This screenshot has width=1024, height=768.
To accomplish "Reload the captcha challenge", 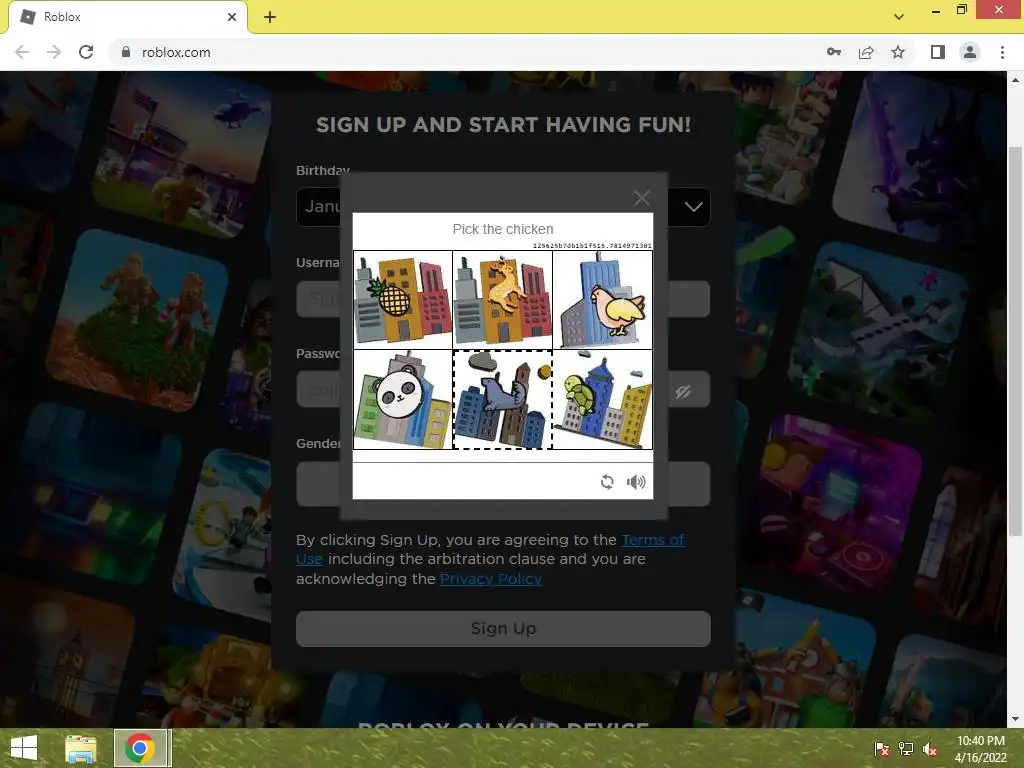I will click(607, 482).
